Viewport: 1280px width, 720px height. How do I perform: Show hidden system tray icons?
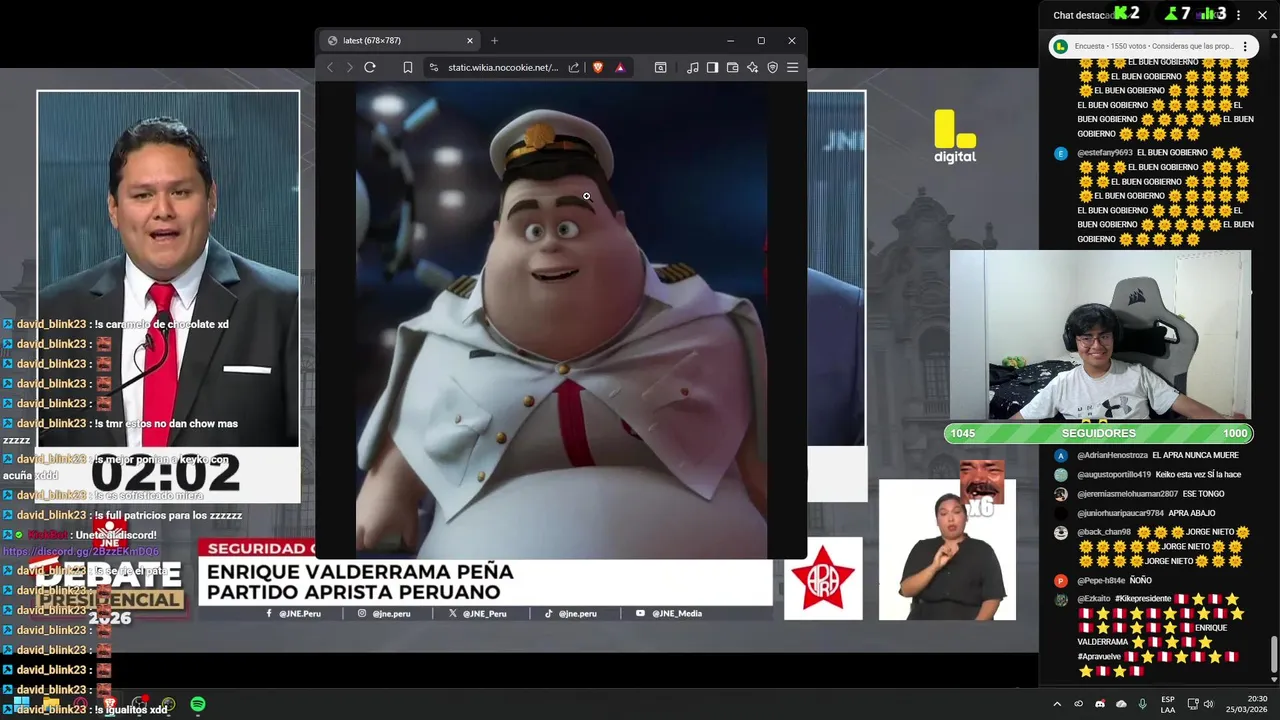tap(1057, 704)
